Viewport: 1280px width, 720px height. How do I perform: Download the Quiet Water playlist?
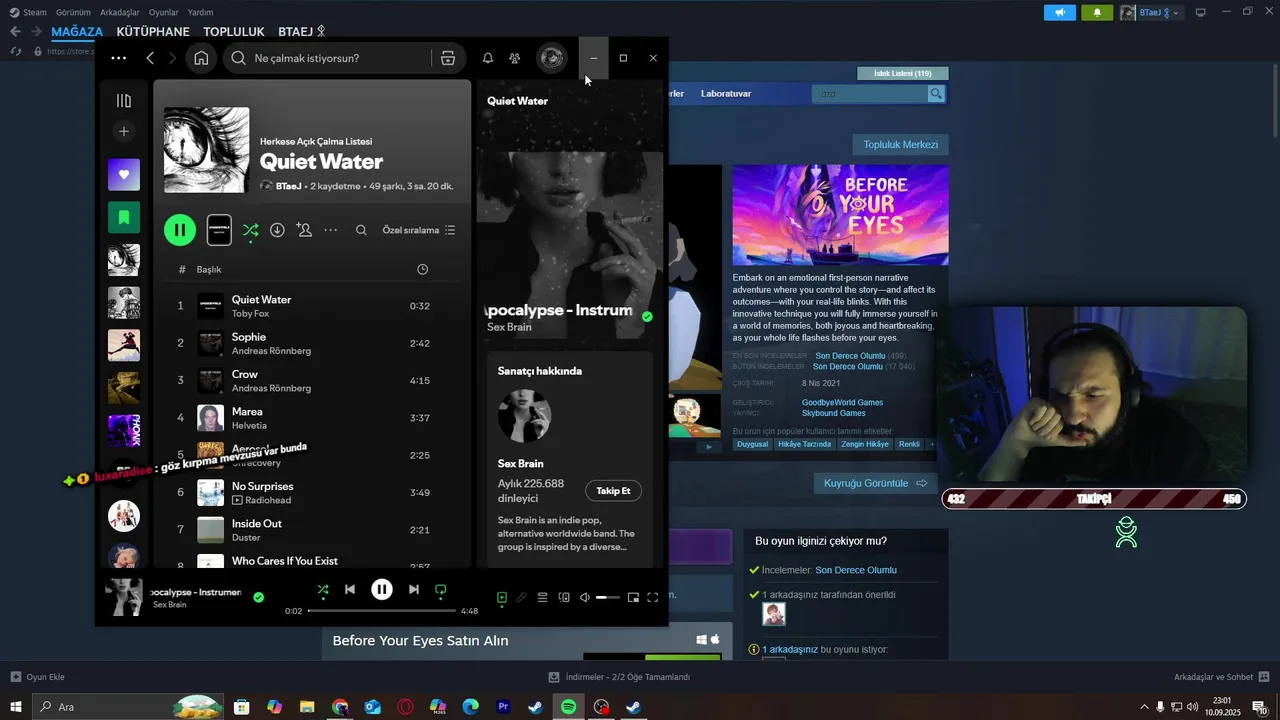coord(277,230)
